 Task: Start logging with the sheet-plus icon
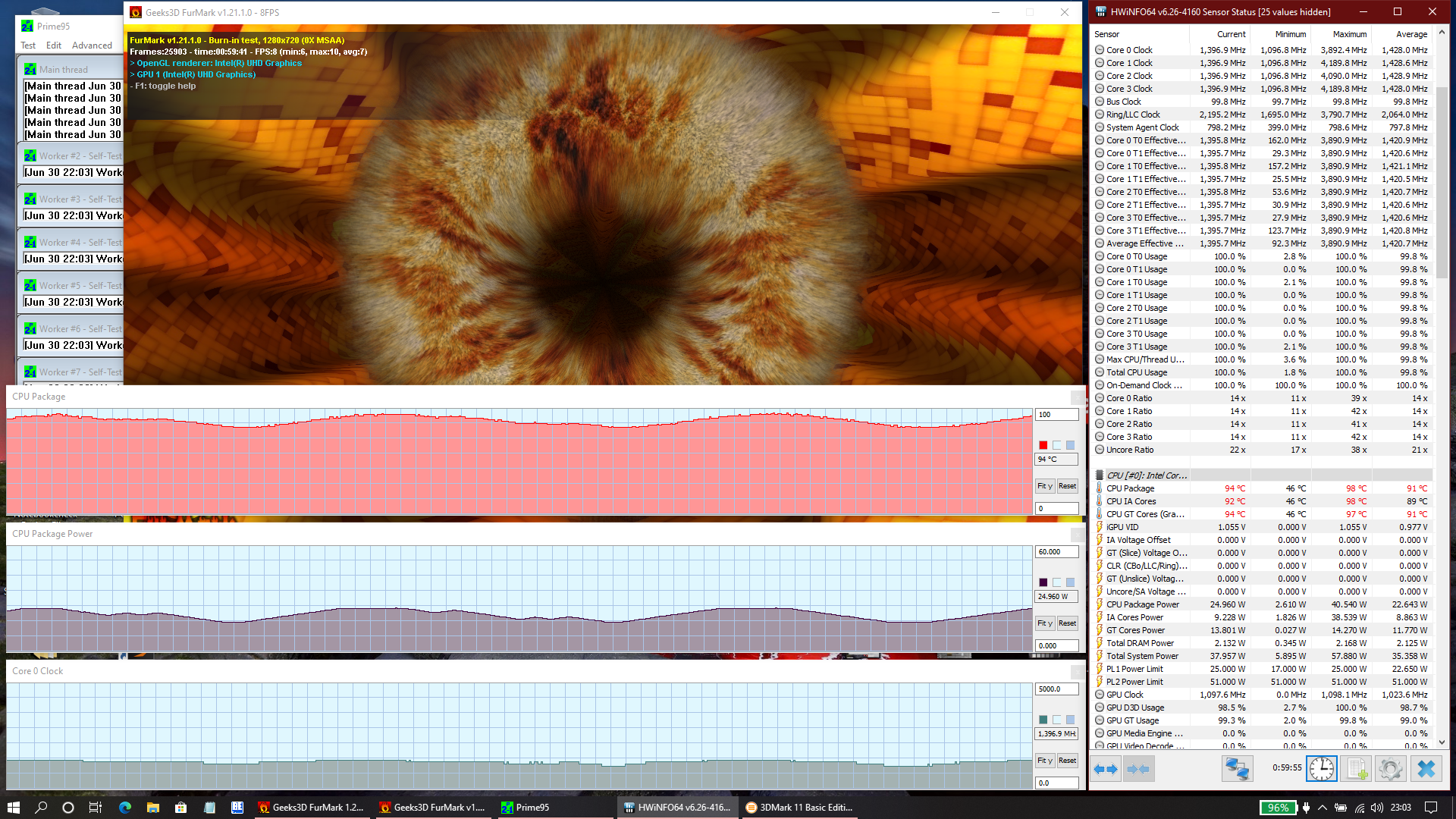click(1357, 769)
